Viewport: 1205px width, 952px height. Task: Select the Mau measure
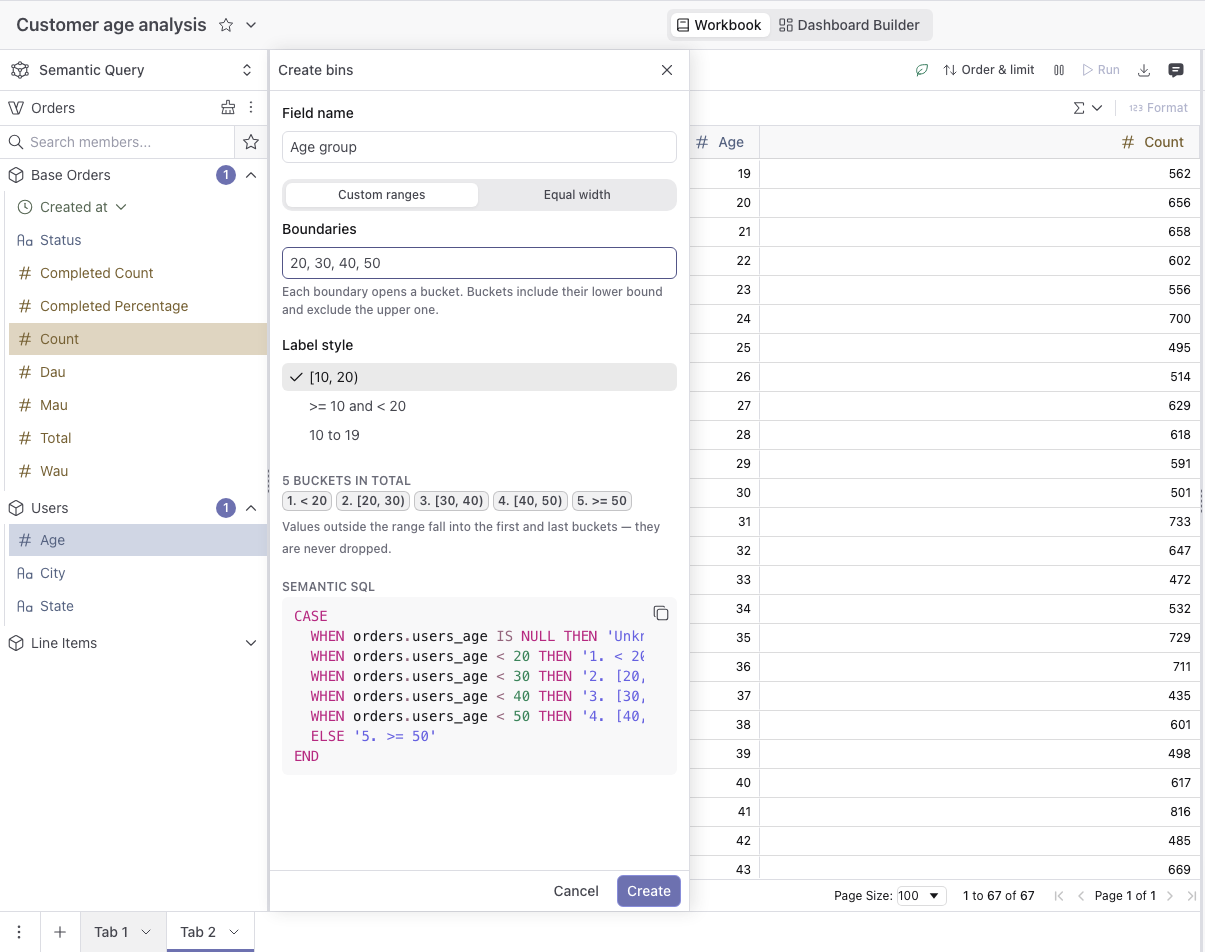[138, 405]
